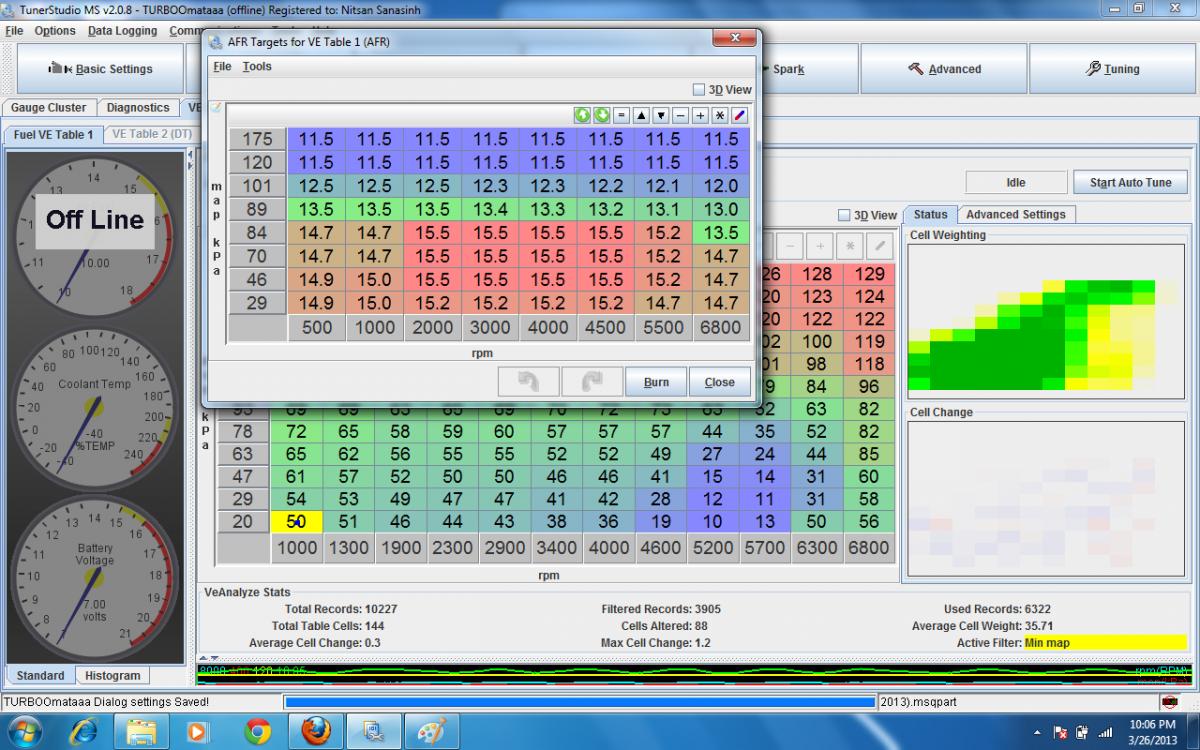This screenshot has width=1200, height=750.
Task: Switch to the Histogram tab
Action: click(112, 675)
